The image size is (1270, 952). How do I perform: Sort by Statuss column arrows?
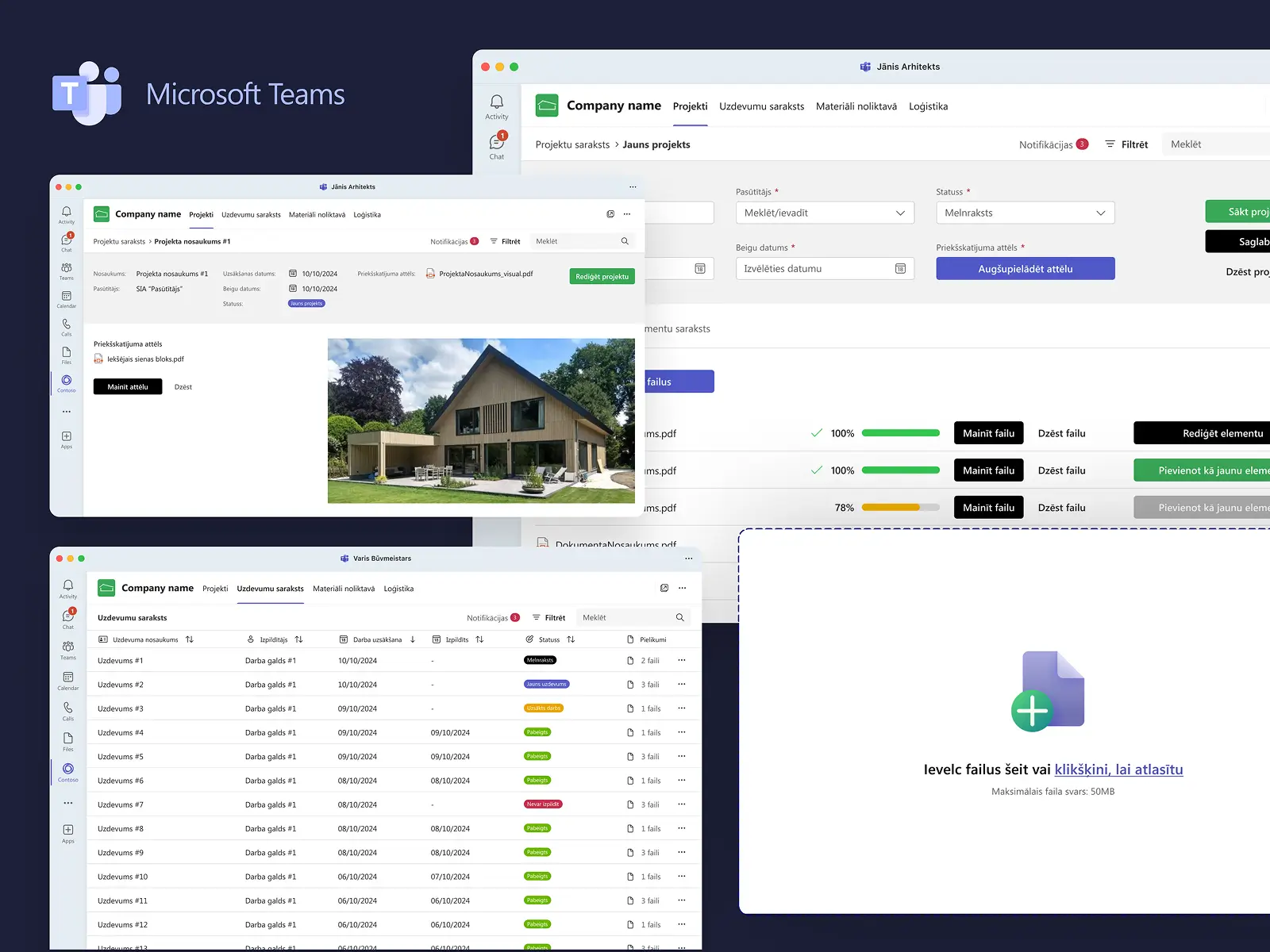tap(571, 639)
